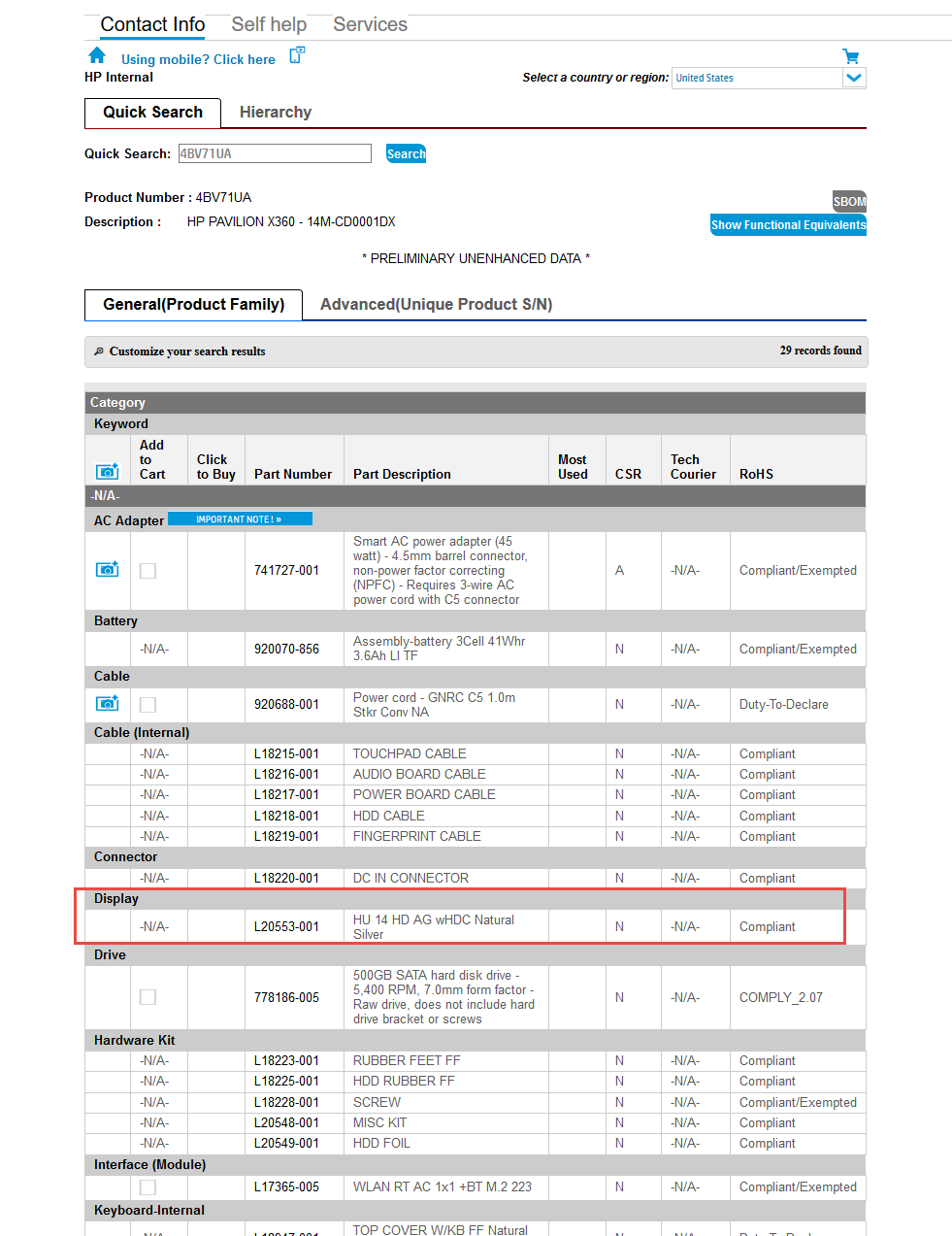Viewport: 952px width, 1236px height.
Task: Switch to Contact Info tab
Action: coord(152,24)
